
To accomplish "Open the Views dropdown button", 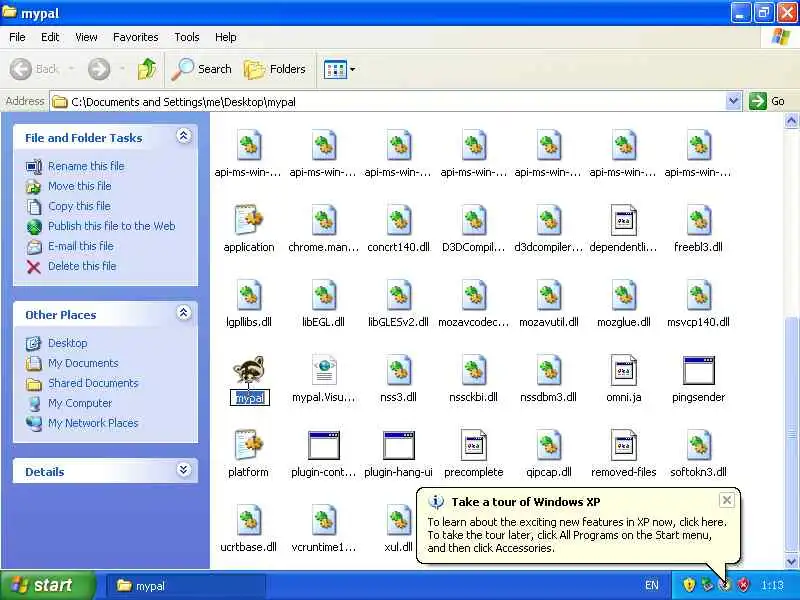I will pyautogui.click(x=339, y=69).
